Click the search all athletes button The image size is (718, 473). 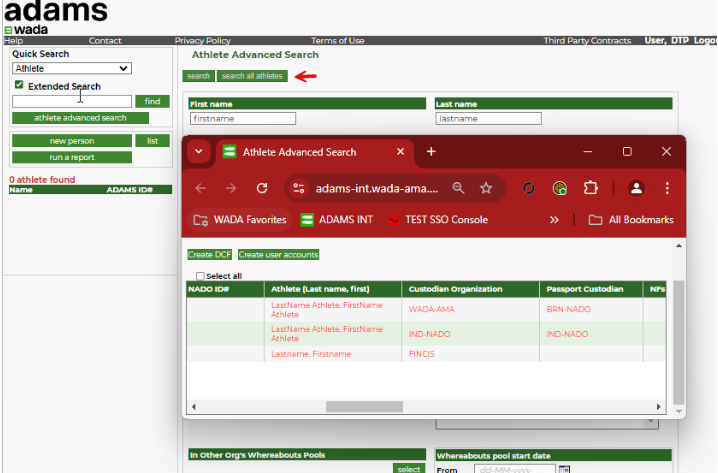[252, 76]
